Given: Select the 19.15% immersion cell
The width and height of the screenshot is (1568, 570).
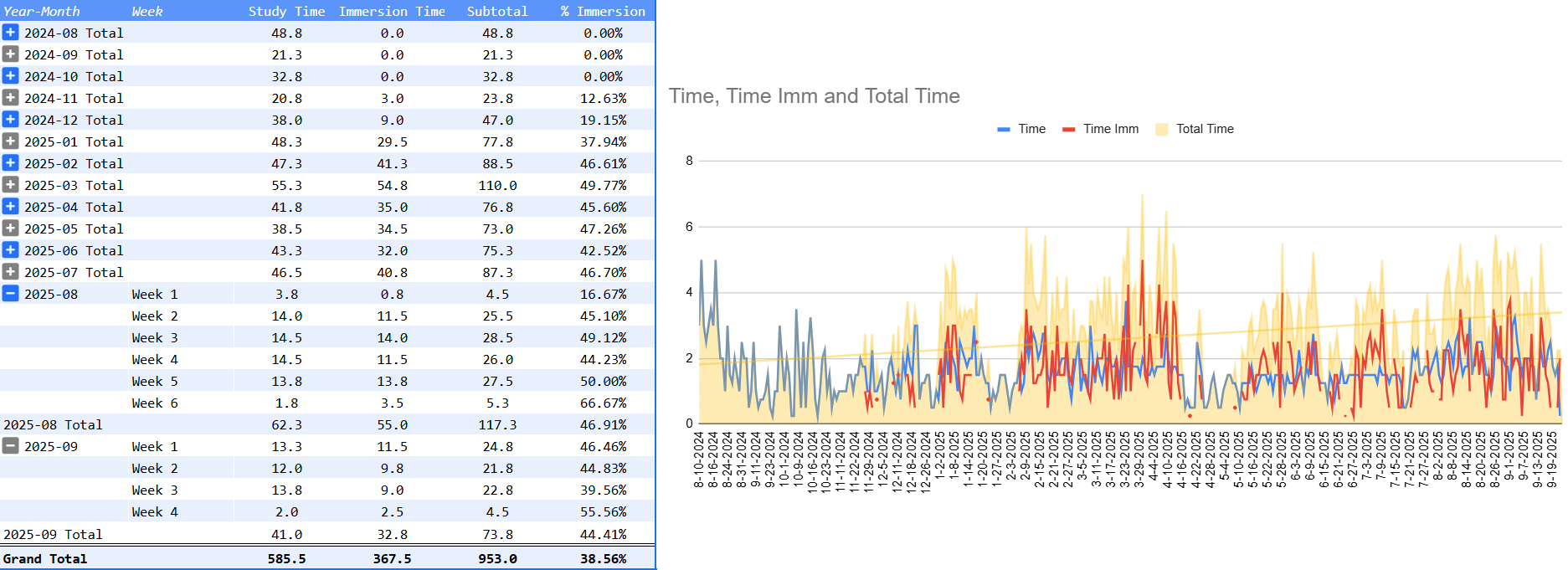Looking at the screenshot, I should 603,120.
